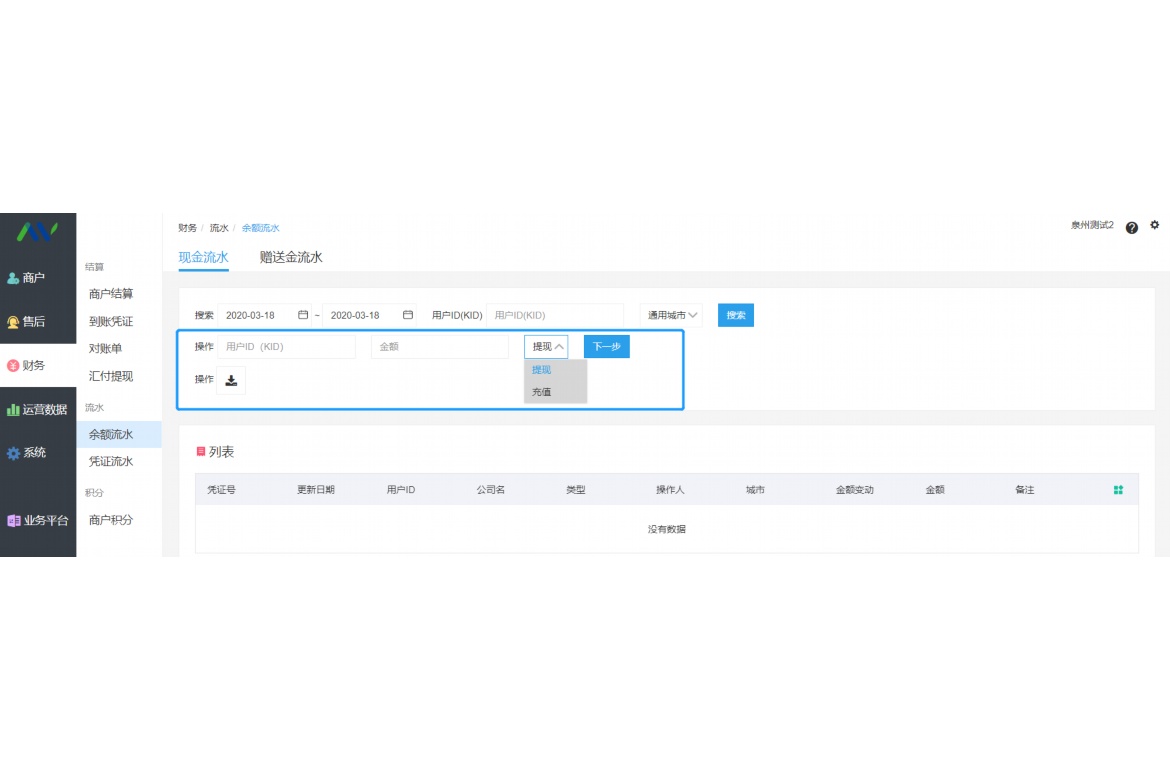Viewport: 1170px width, 770px height.
Task: Select the 现金流水 tab
Action: coord(203,257)
